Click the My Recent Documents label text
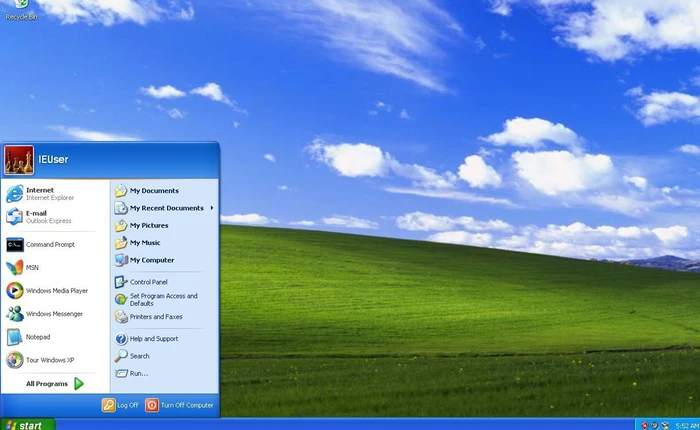This screenshot has width=700, height=430. point(167,208)
